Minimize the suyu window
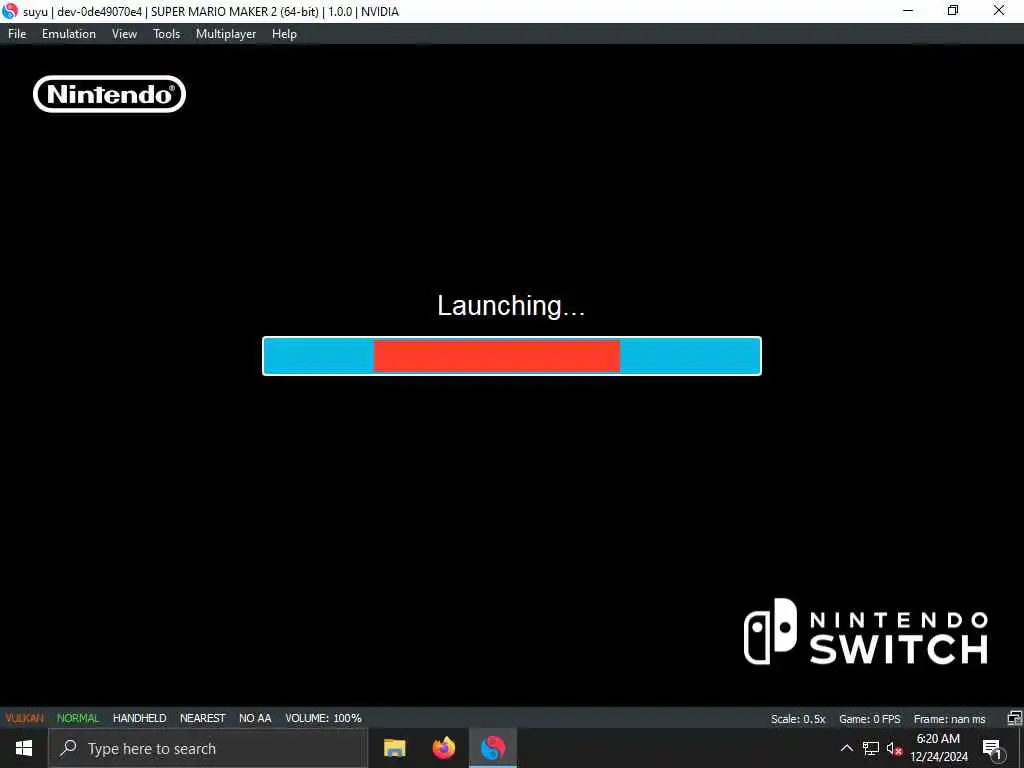The width and height of the screenshot is (1024, 768). (908, 11)
